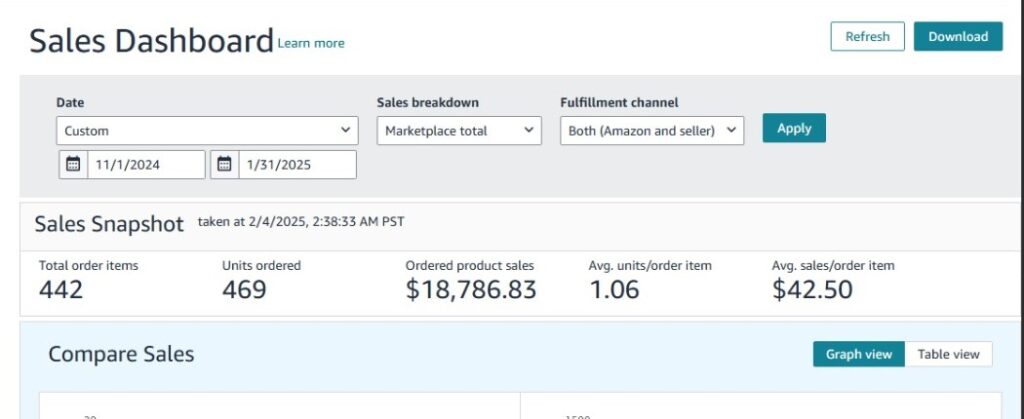
Task: Switch to Table view
Action: (948, 354)
